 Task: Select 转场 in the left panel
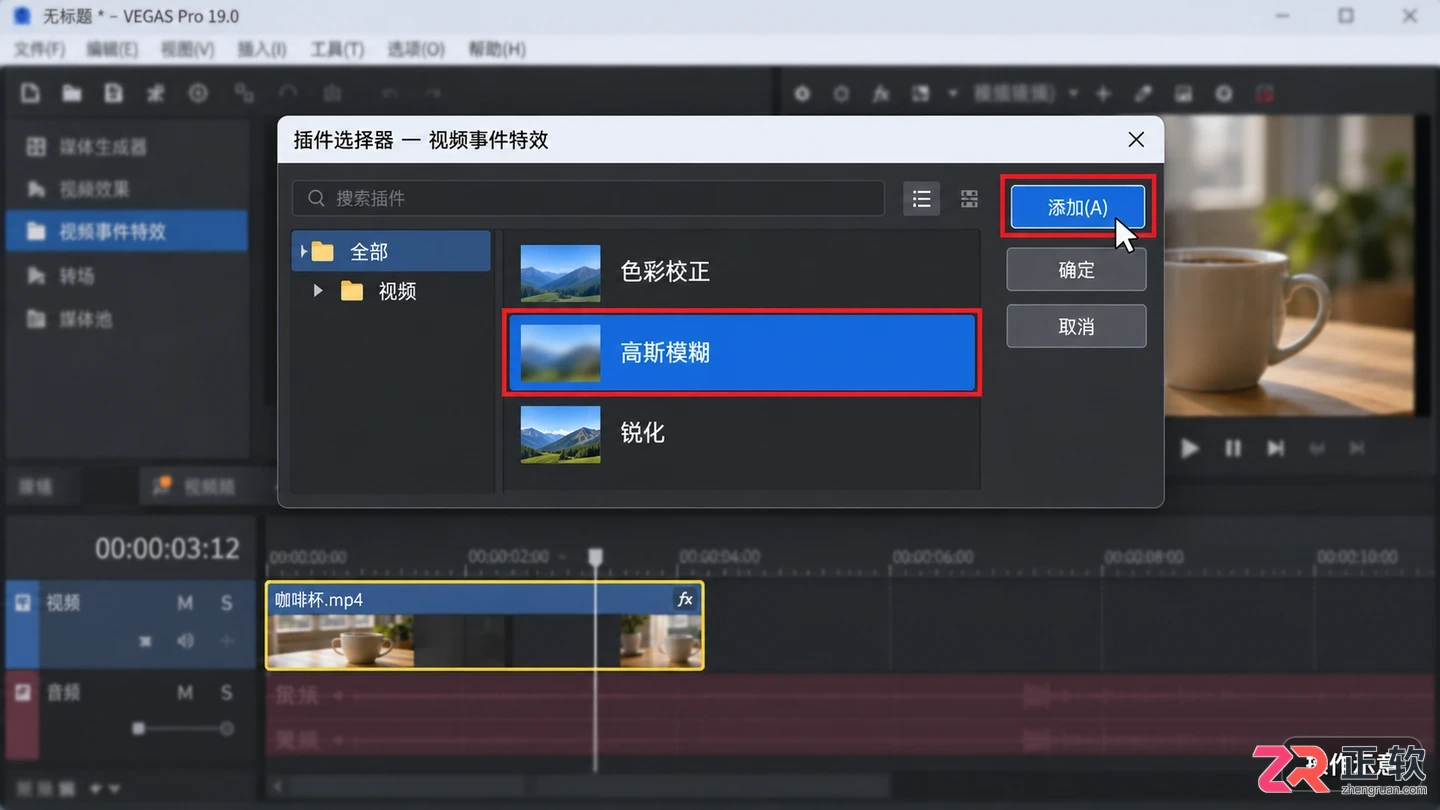tap(127, 276)
